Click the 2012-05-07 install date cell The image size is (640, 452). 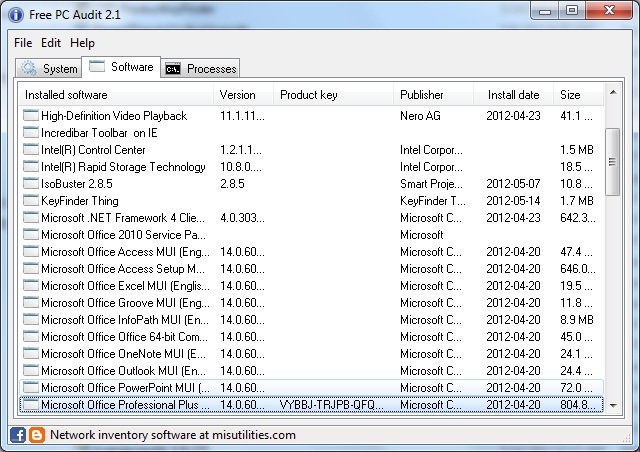pos(513,184)
